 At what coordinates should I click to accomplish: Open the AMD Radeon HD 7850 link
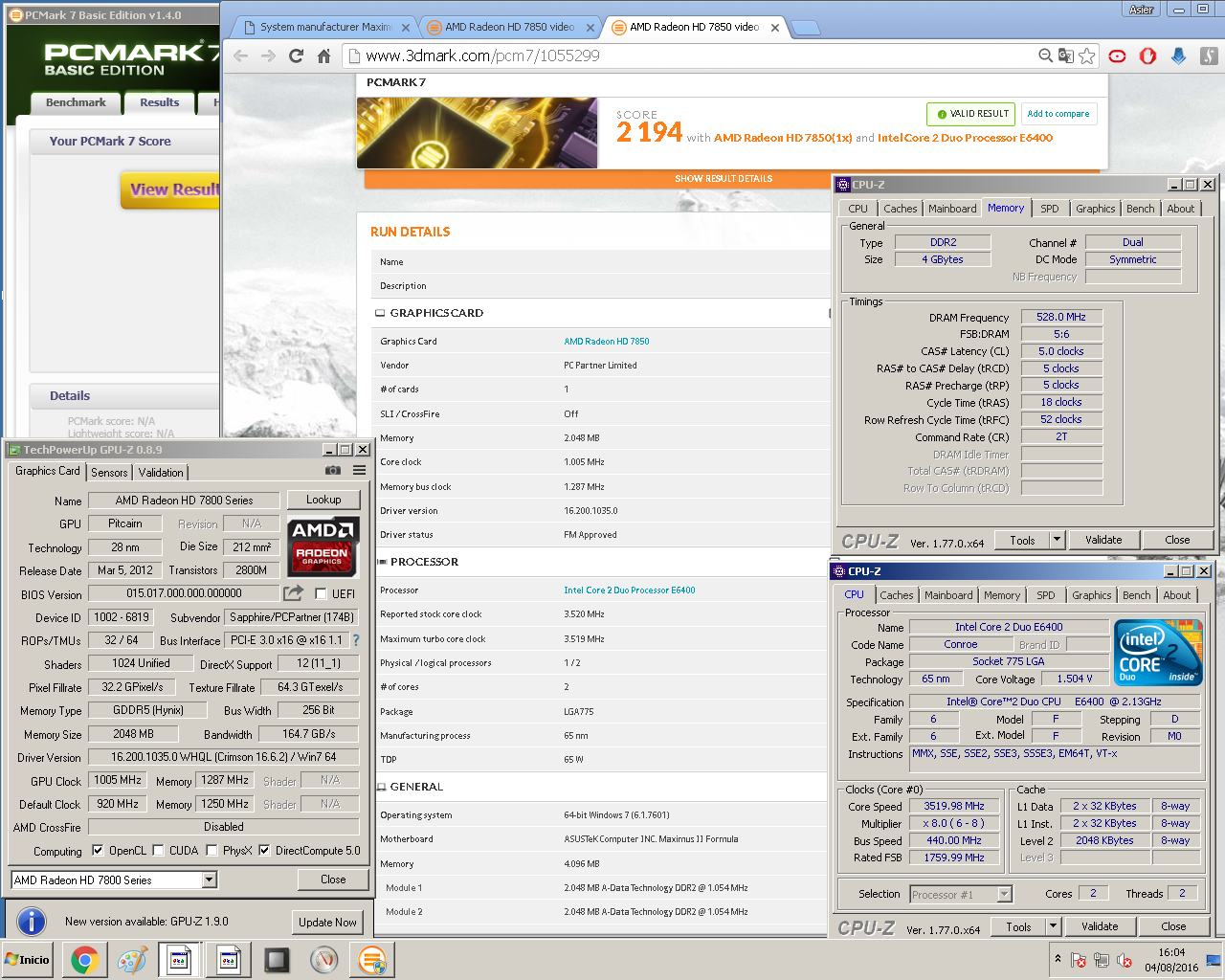(x=607, y=341)
